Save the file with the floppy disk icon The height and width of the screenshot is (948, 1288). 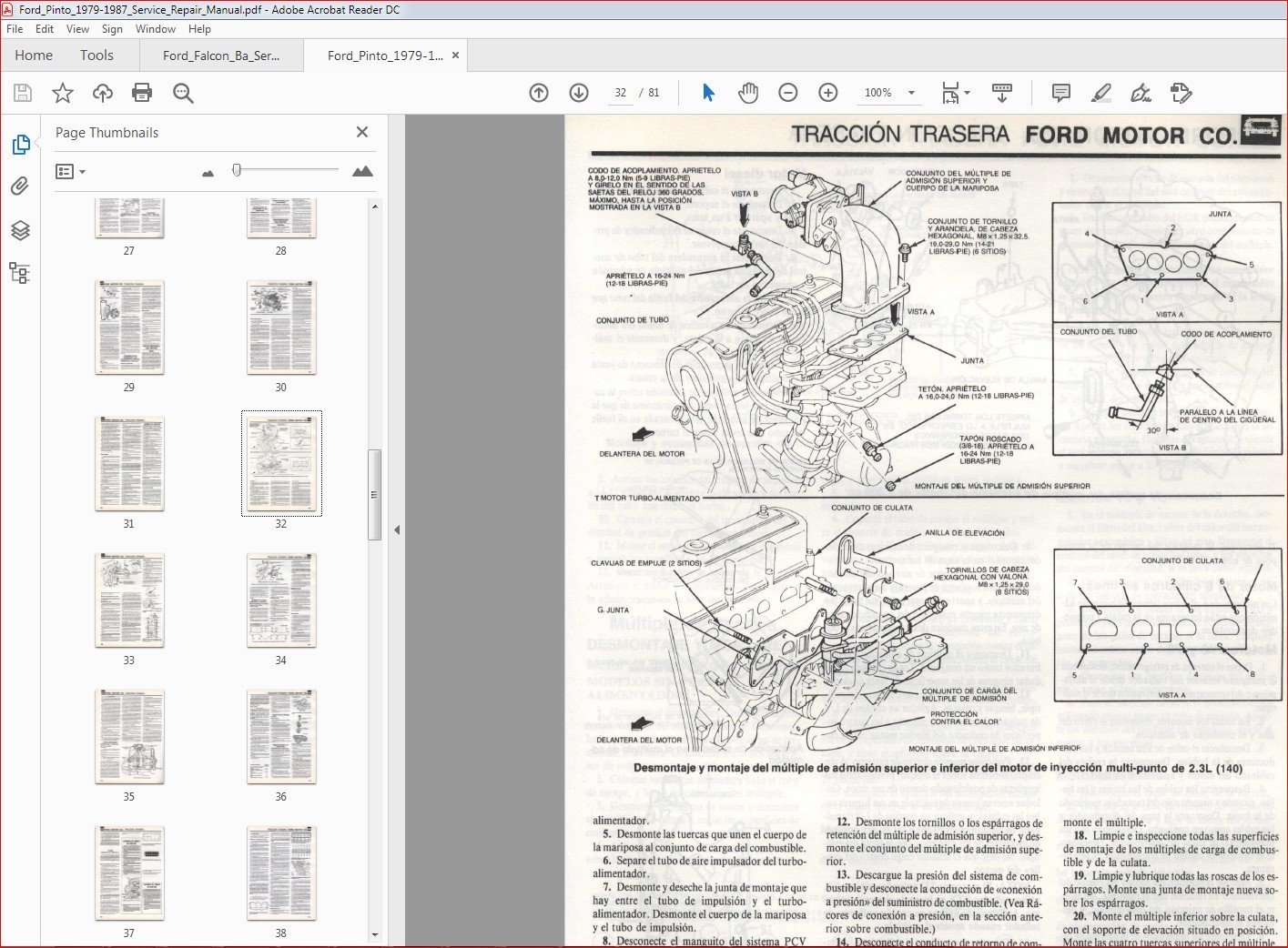[23, 93]
